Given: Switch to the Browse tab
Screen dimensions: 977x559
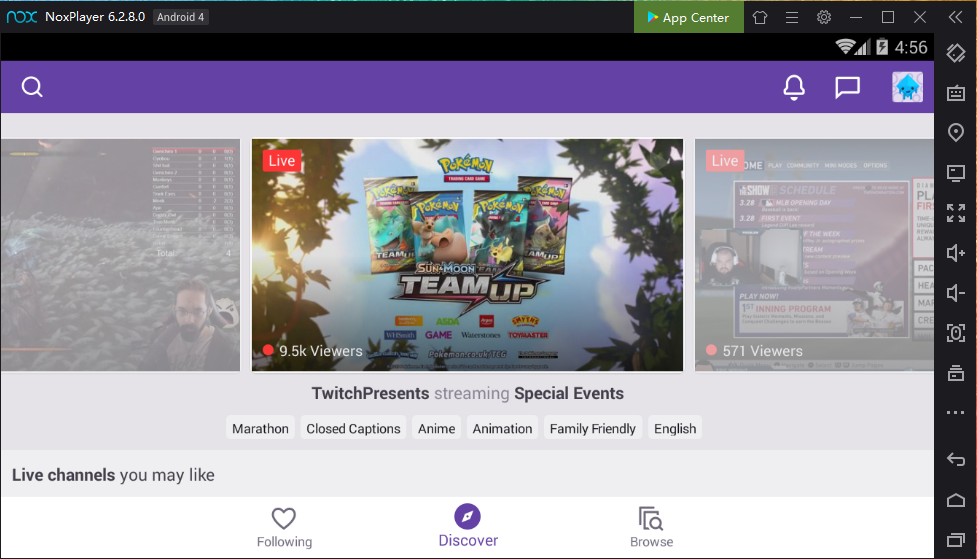Looking at the screenshot, I should (x=651, y=528).
